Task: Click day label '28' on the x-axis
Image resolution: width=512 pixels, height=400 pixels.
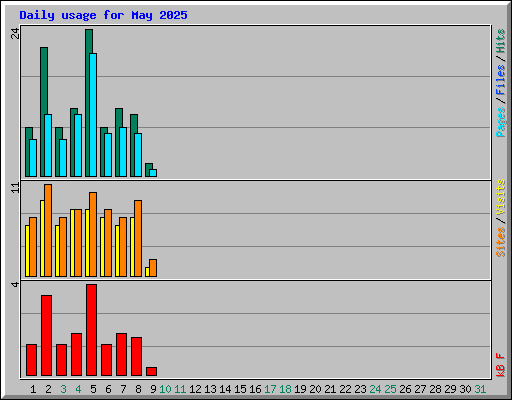Action: click(435, 389)
